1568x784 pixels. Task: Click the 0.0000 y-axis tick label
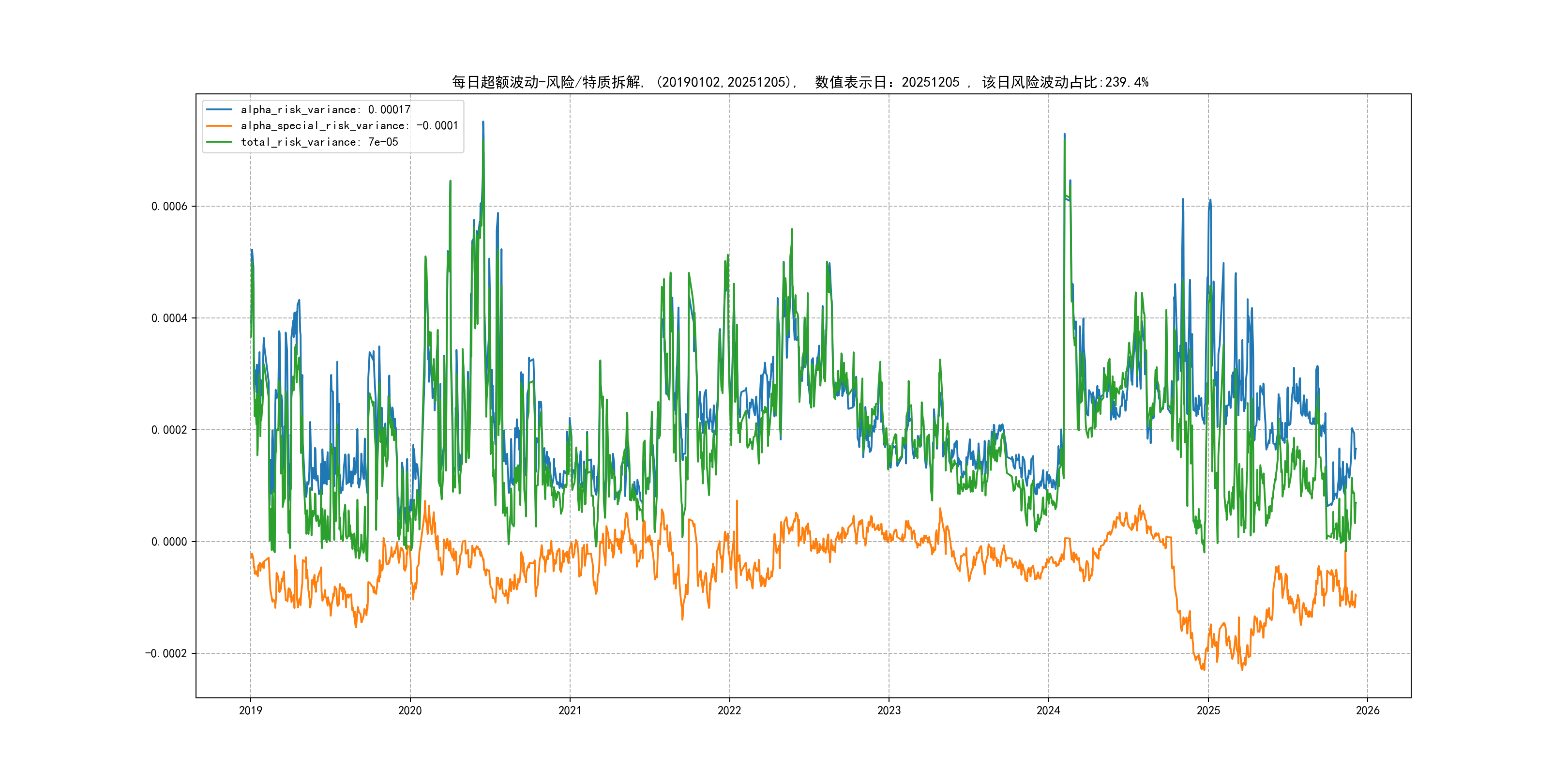pos(169,542)
